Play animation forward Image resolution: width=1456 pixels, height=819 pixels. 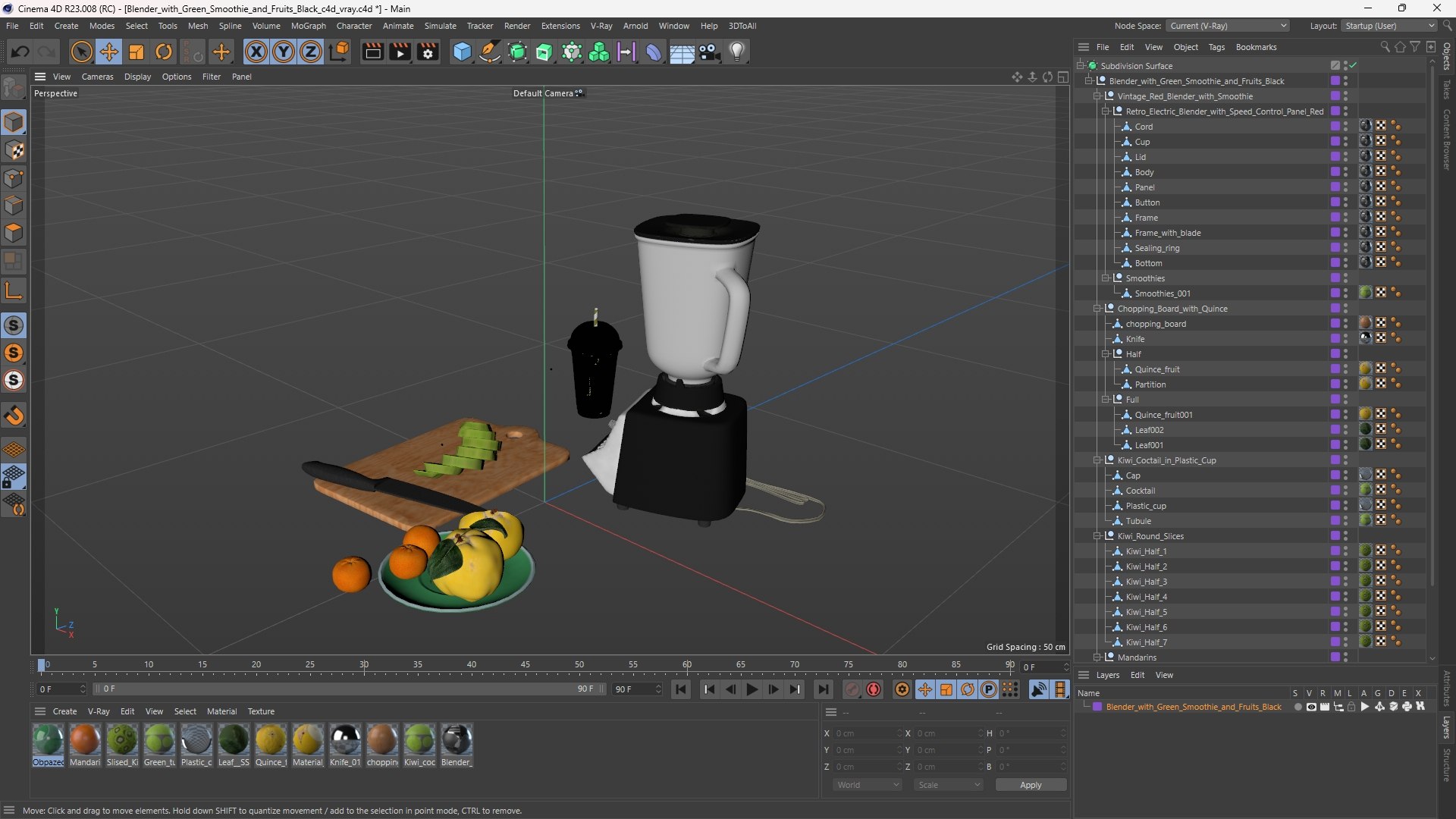click(752, 689)
